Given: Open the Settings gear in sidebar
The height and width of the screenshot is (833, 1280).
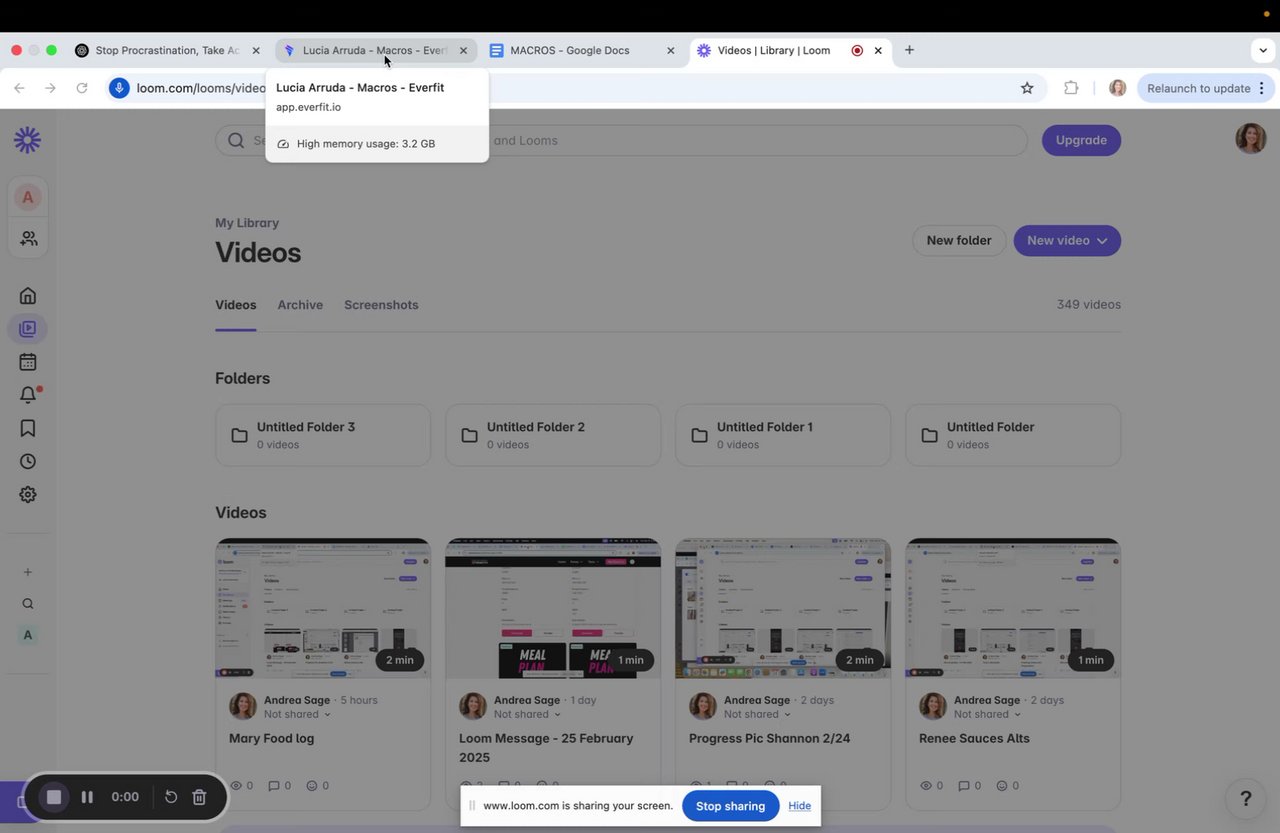Looking at the screenshot, I should (x=28, y=494).
